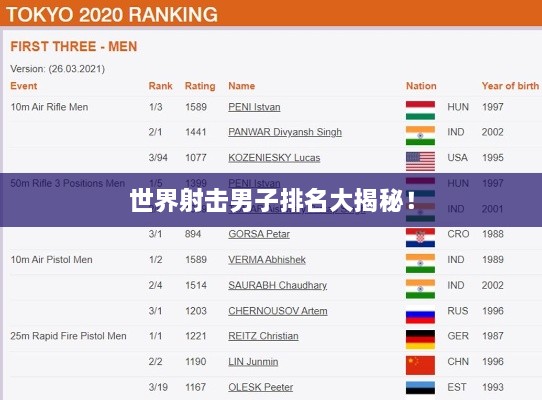542x400 pixels.
Task: Open LIN Junmin athlete link
Action: [253, 362]
